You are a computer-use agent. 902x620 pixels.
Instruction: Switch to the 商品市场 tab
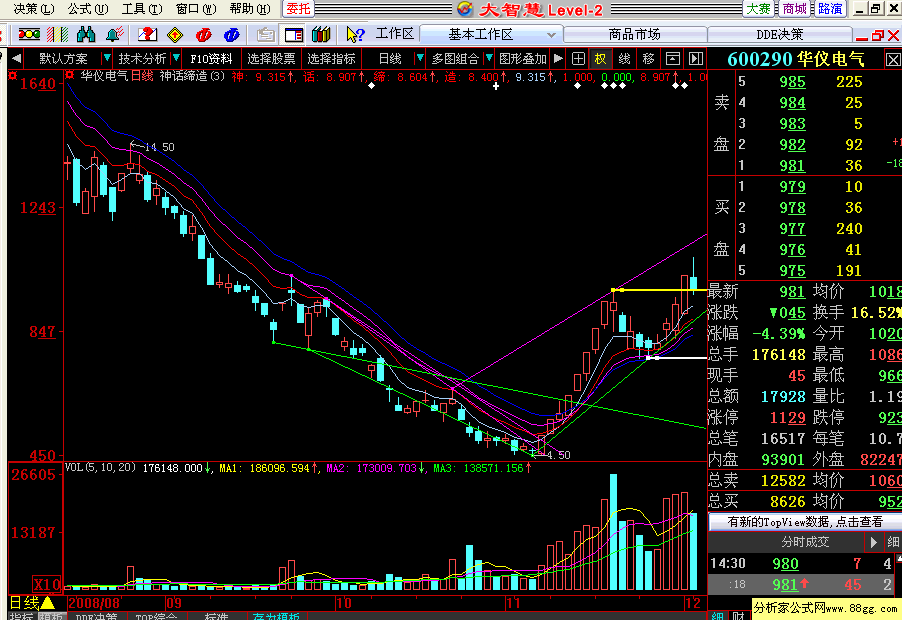click(635, 35)
